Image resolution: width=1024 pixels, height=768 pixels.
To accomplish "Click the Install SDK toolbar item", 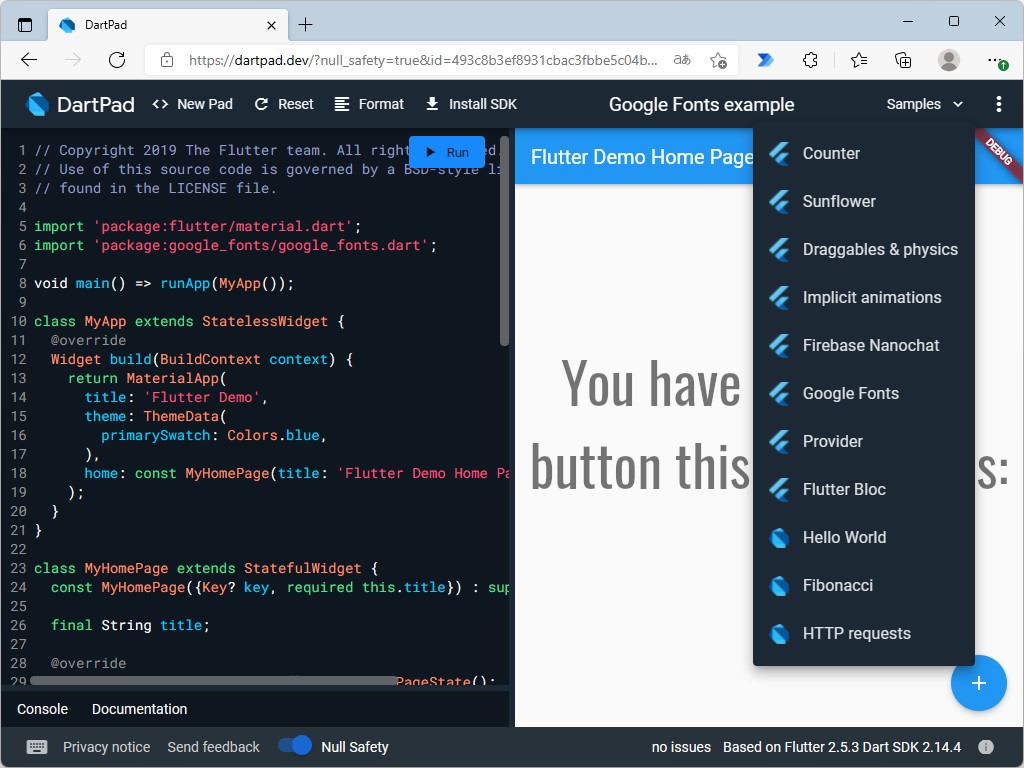I will click(470, 103).
